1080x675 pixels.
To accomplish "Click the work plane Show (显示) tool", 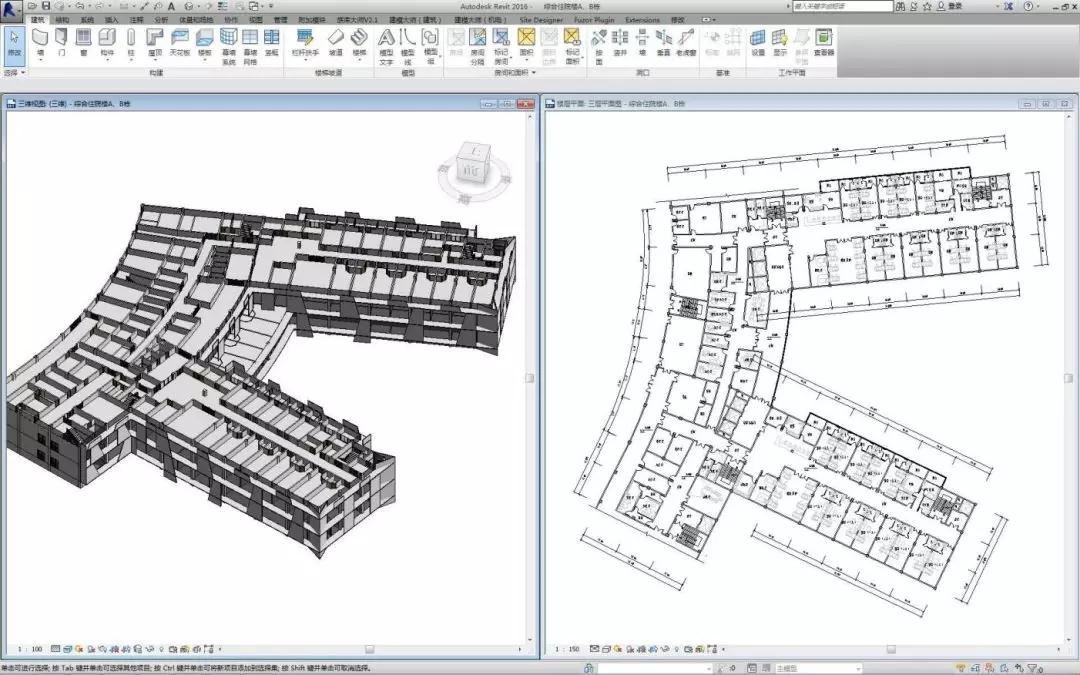I will click(x=780, y=41).
